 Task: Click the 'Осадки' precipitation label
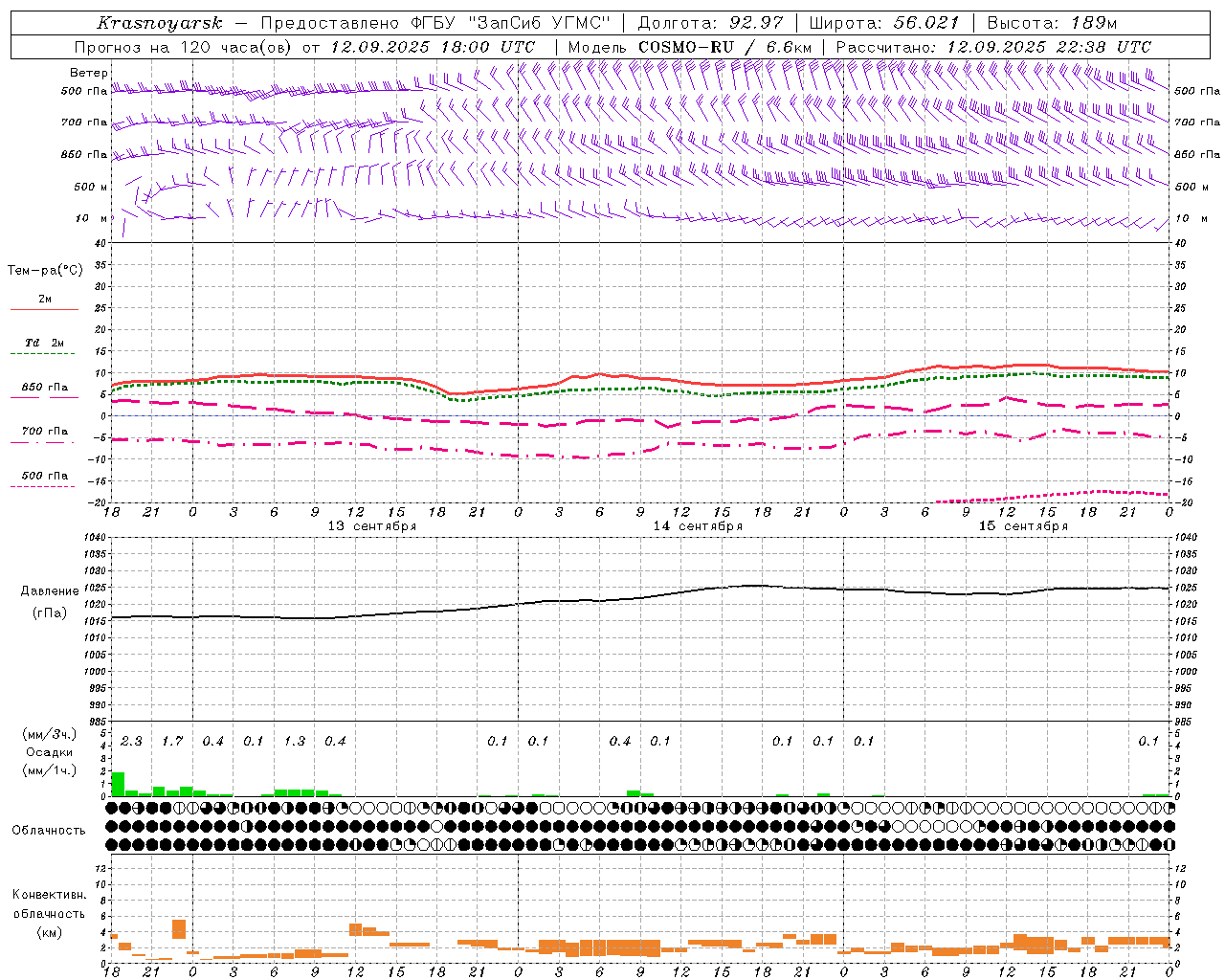pos(50,752)
